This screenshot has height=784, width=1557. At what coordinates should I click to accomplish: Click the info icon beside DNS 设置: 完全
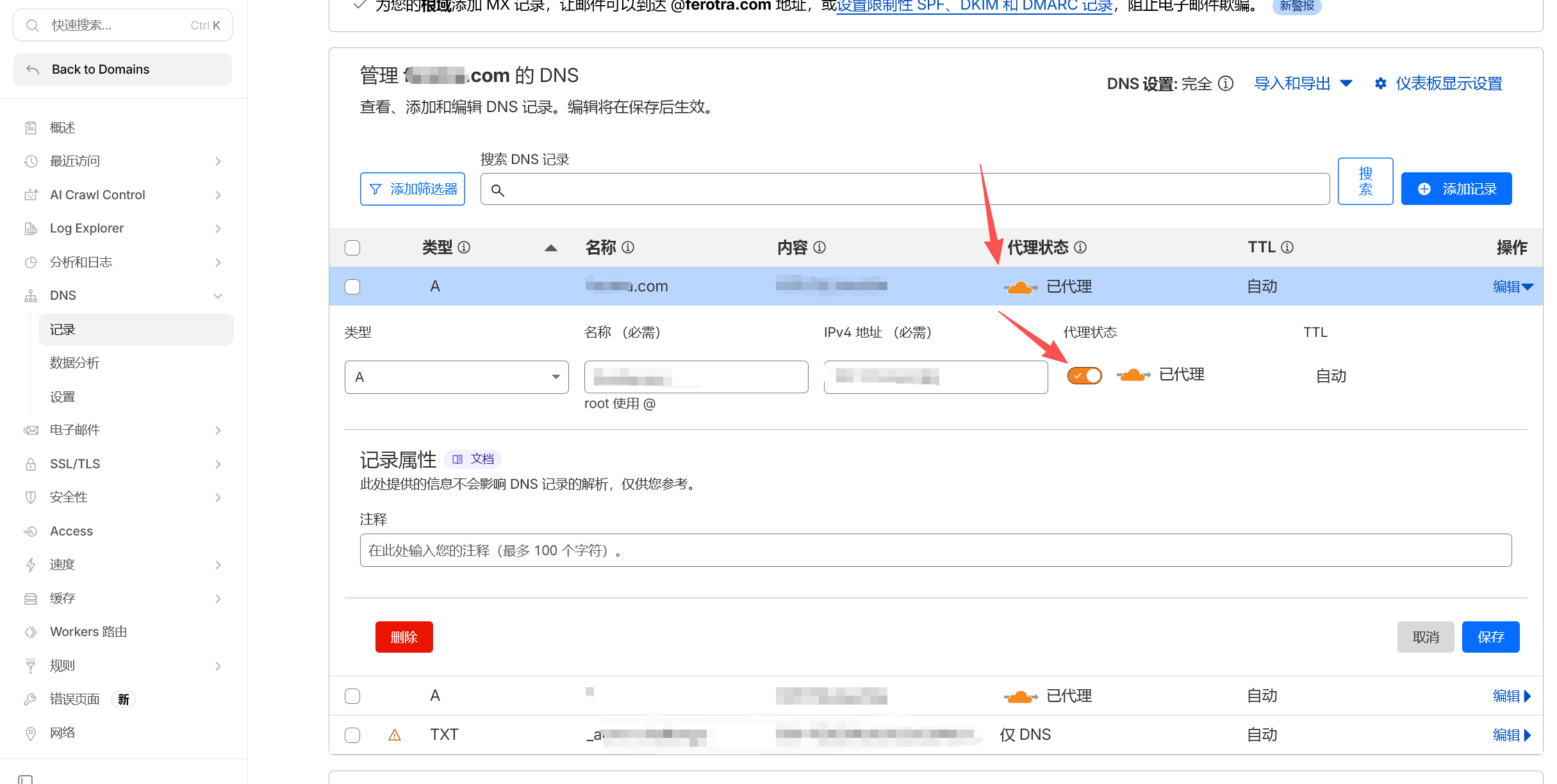[x=1226, y=84]
